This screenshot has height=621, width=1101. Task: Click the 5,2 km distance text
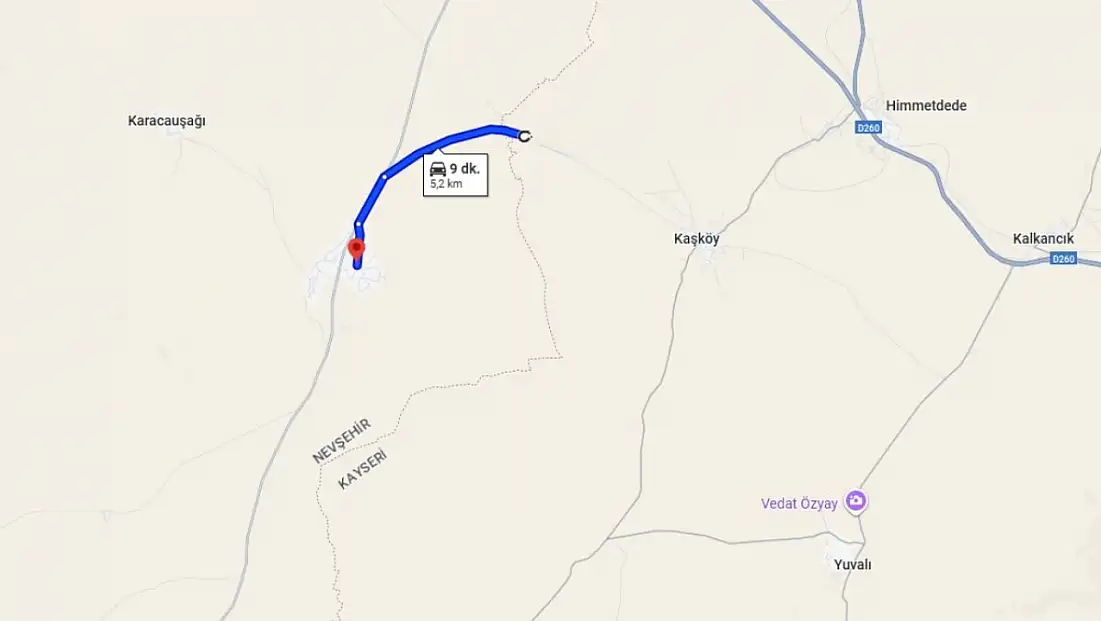447,185
